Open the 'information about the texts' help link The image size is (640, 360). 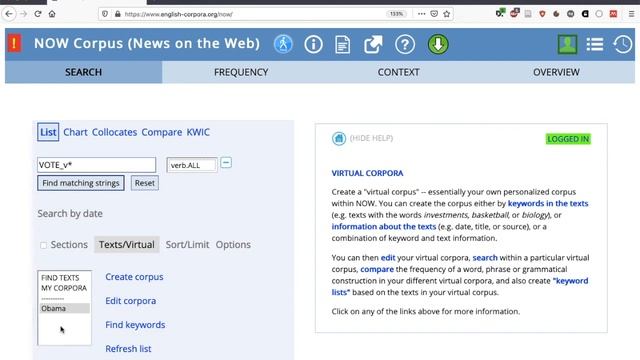point(384,227)
